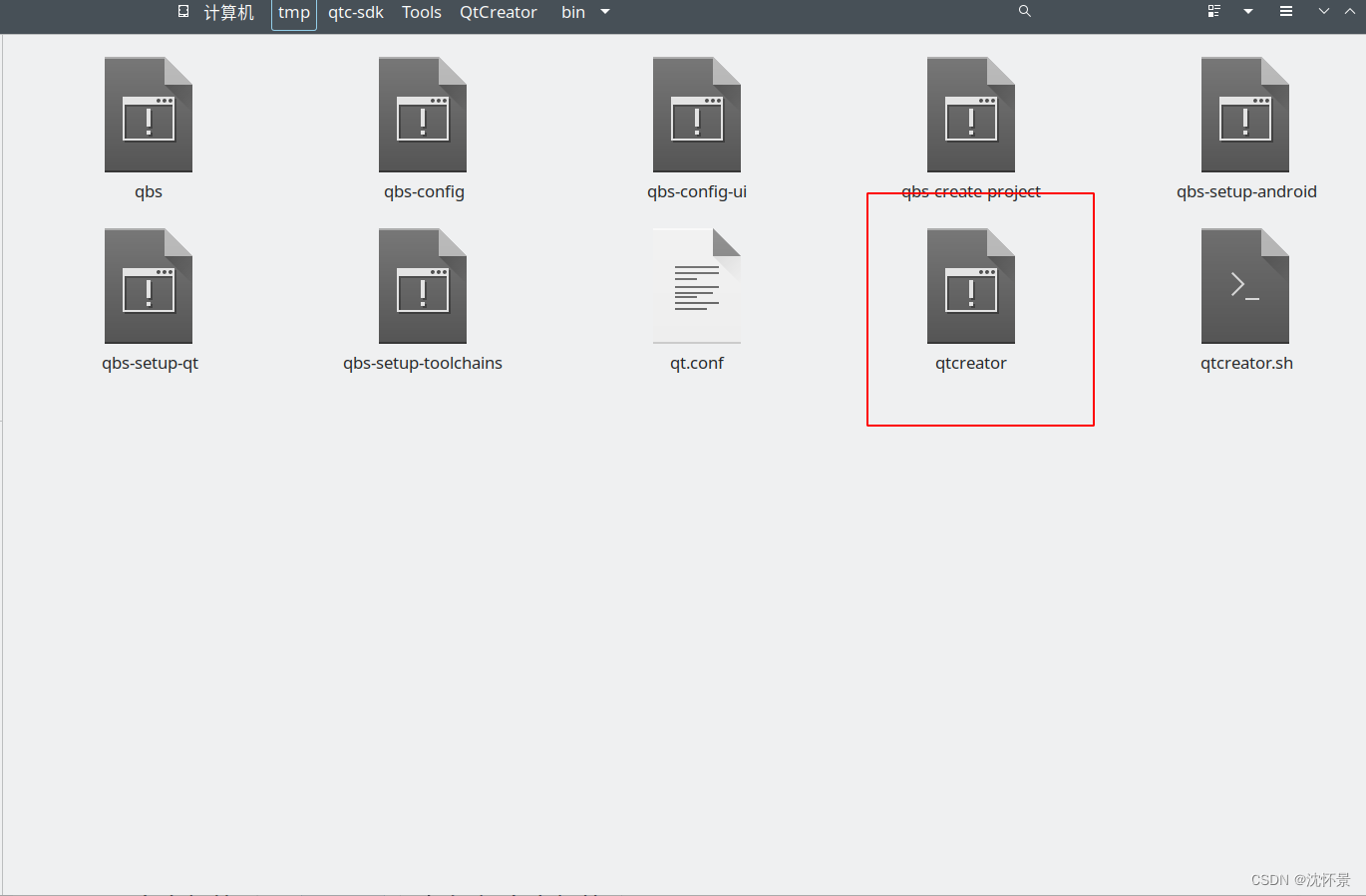Click the qbs-config-ui file name label
The image size is (1366, 896).
pyautogui.click(x=697, y=191)
